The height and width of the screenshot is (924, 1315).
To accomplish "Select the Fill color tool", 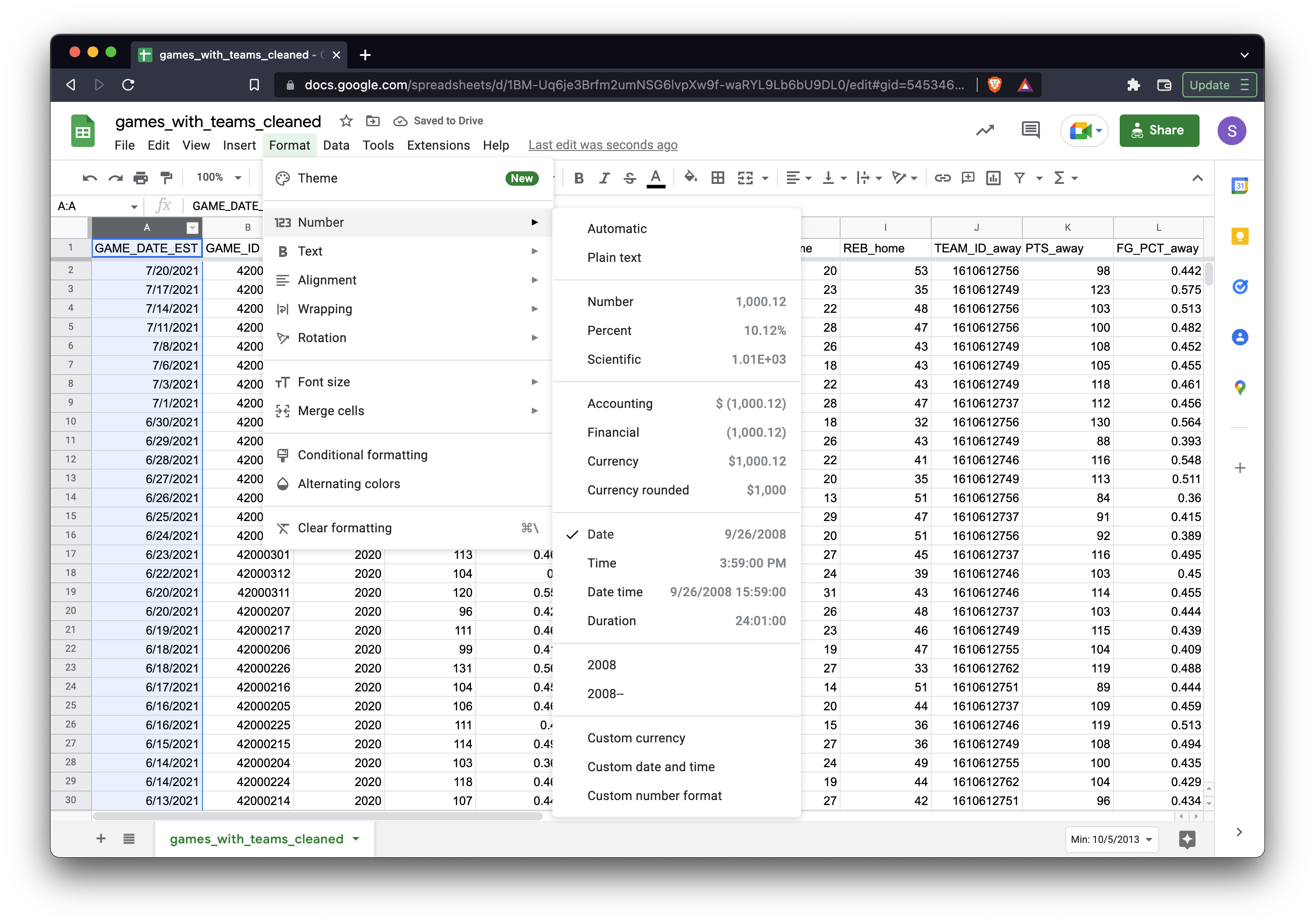I will coord(691,178).
